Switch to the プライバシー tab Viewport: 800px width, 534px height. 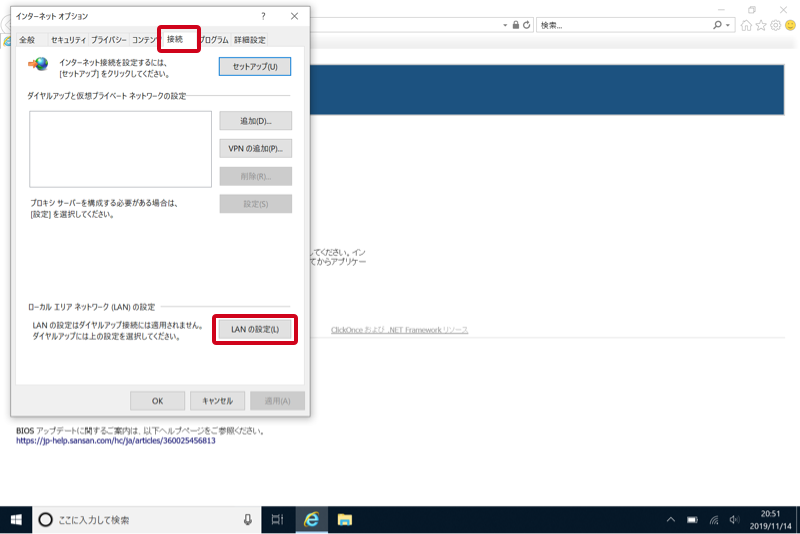tap(109, 40)
